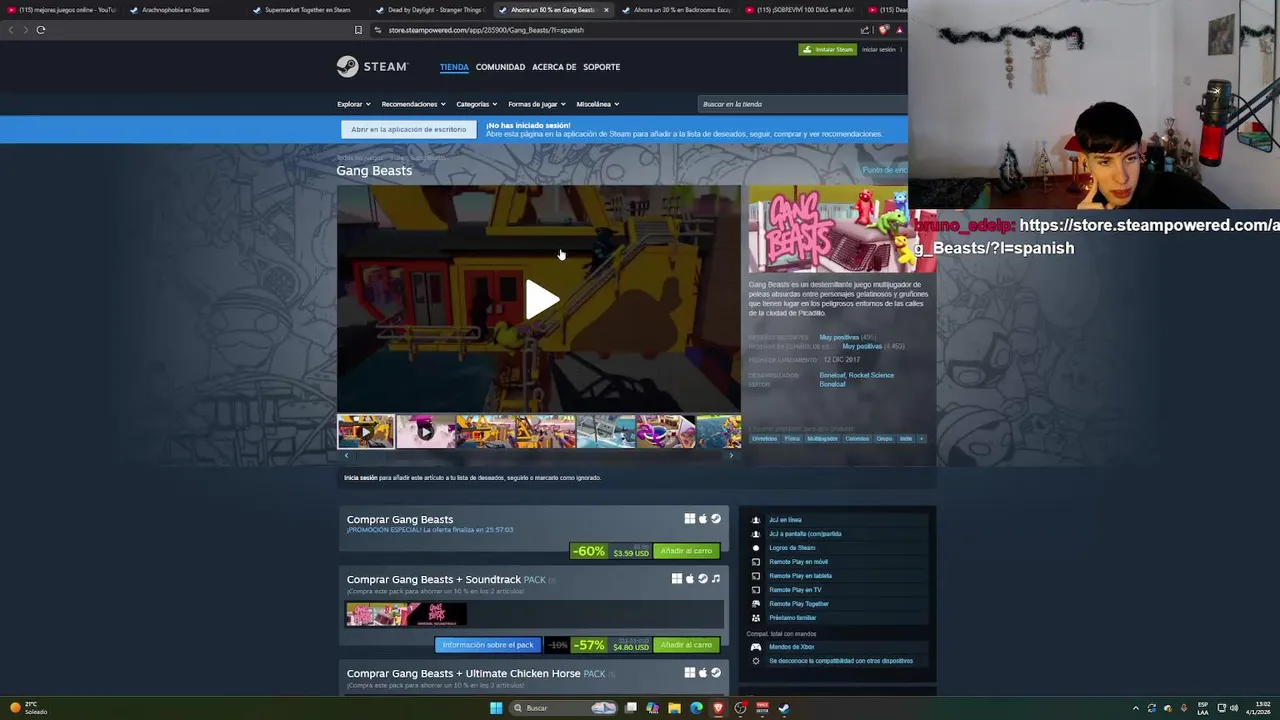Screen dimensions: 1280x720
Task: Click the Iniciar sesión link in the header
Action: pos(879,49)
